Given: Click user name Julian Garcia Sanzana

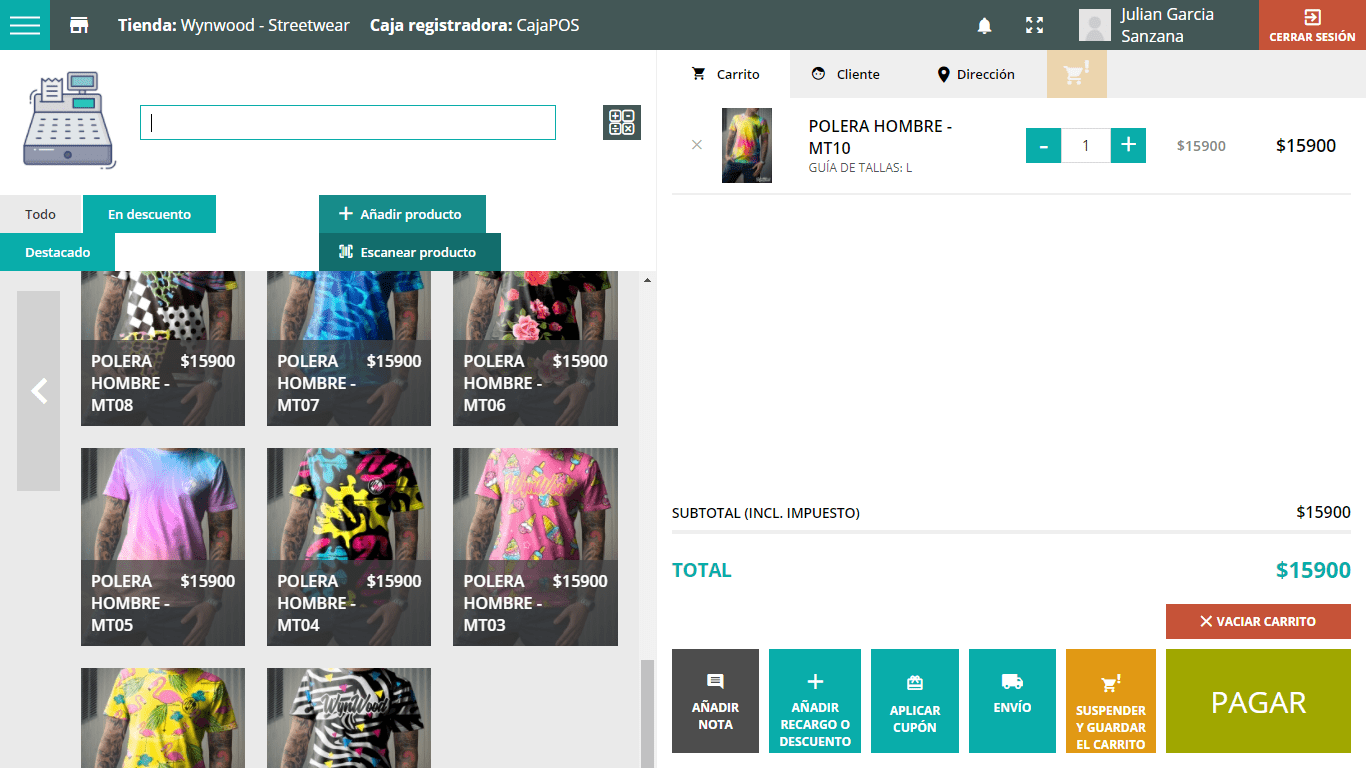Looking at the screenshot, I should [x=1167, y=25].
